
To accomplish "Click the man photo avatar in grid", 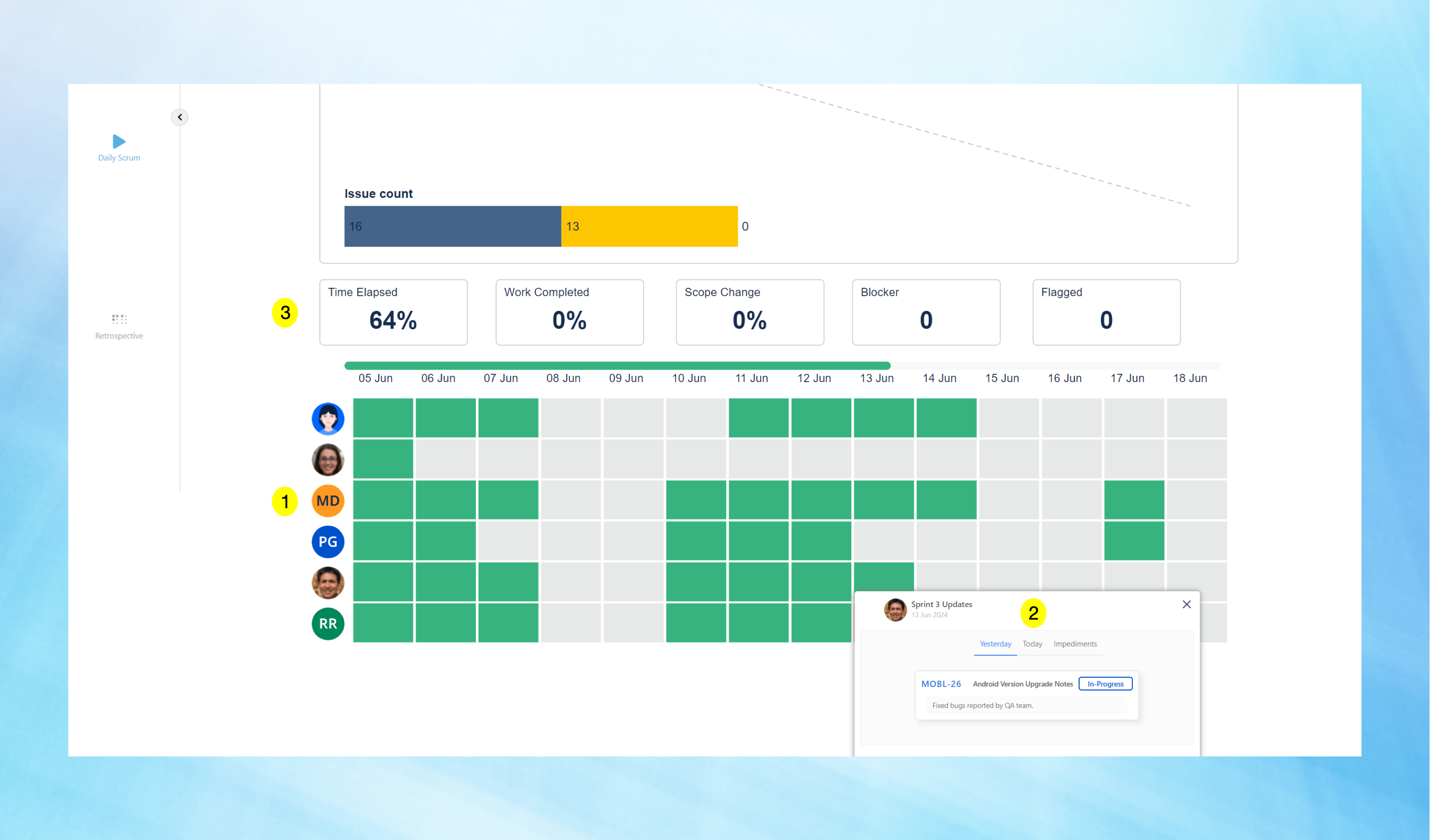I will point(327,582).
